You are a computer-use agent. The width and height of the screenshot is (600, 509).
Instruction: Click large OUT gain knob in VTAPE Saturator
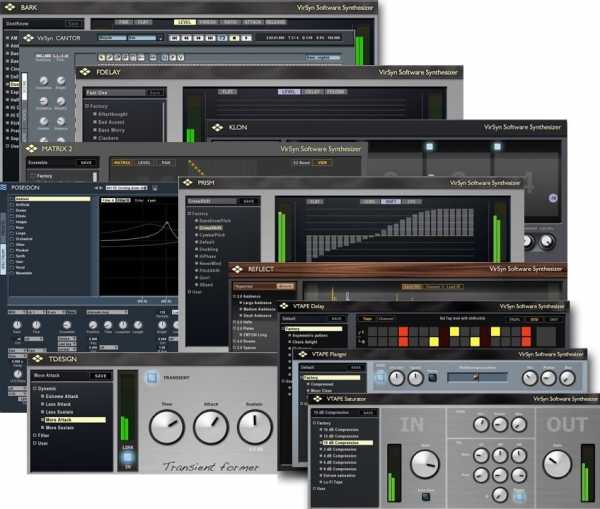pos(558,464)
